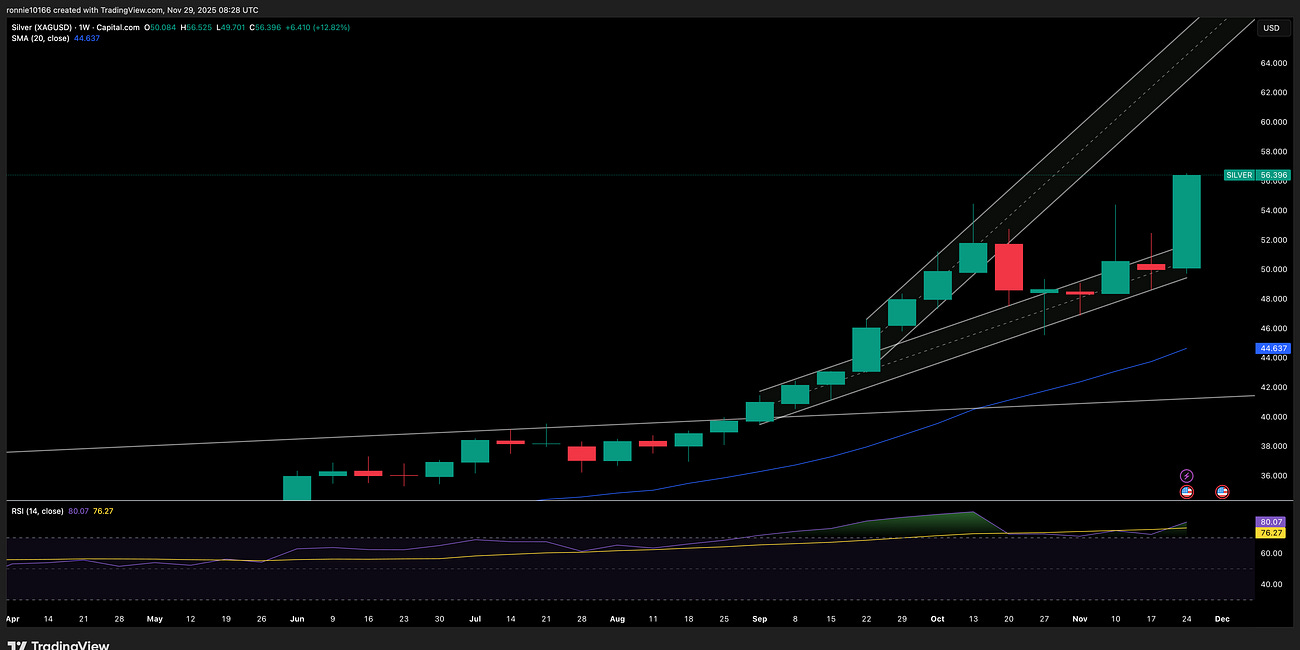Screen dimensions: 1300x650
Task: Open the leftmost US flag economic event icon
Action: [1187, 491]
